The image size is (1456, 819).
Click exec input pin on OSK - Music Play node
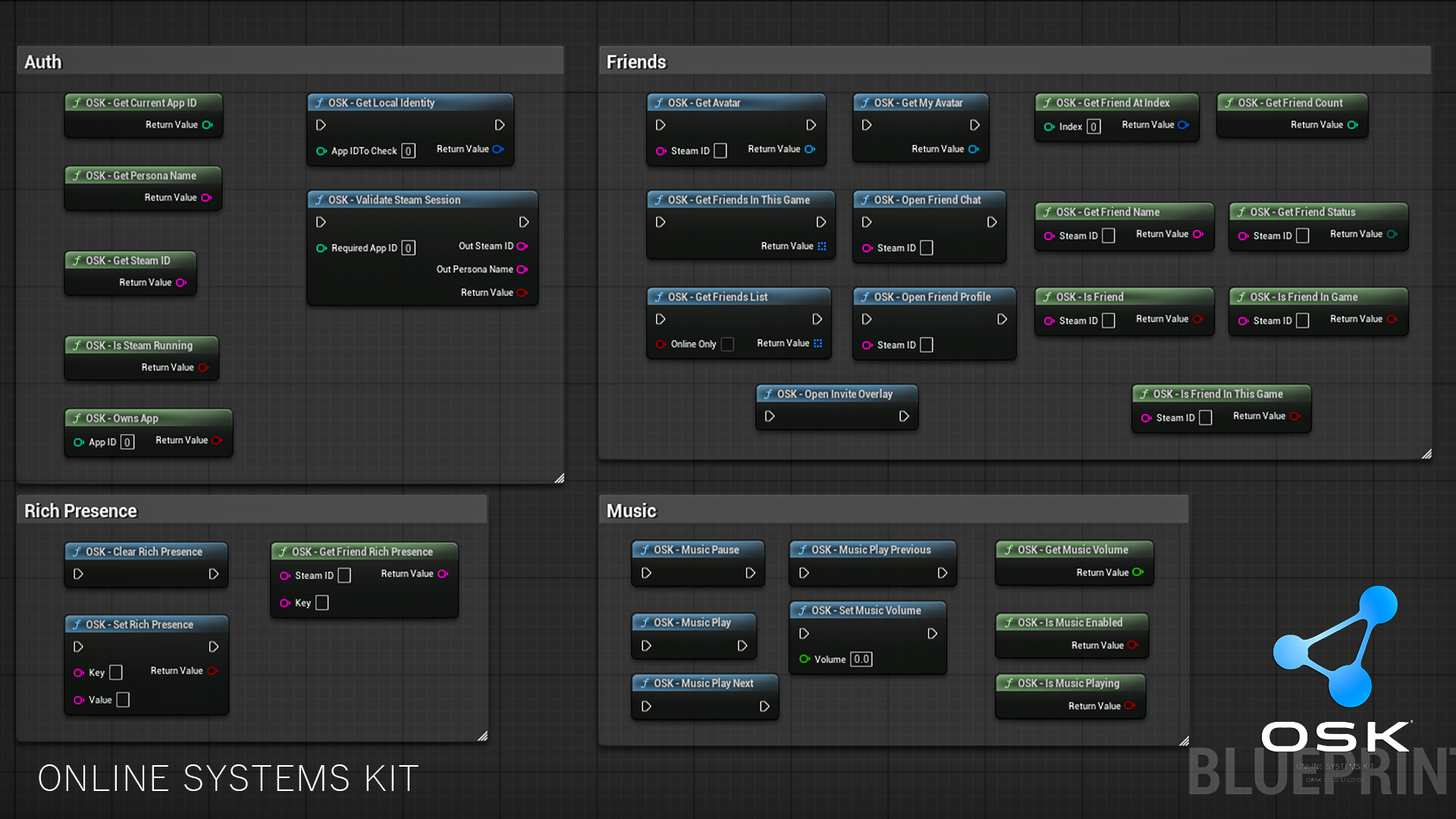(646, 645)
